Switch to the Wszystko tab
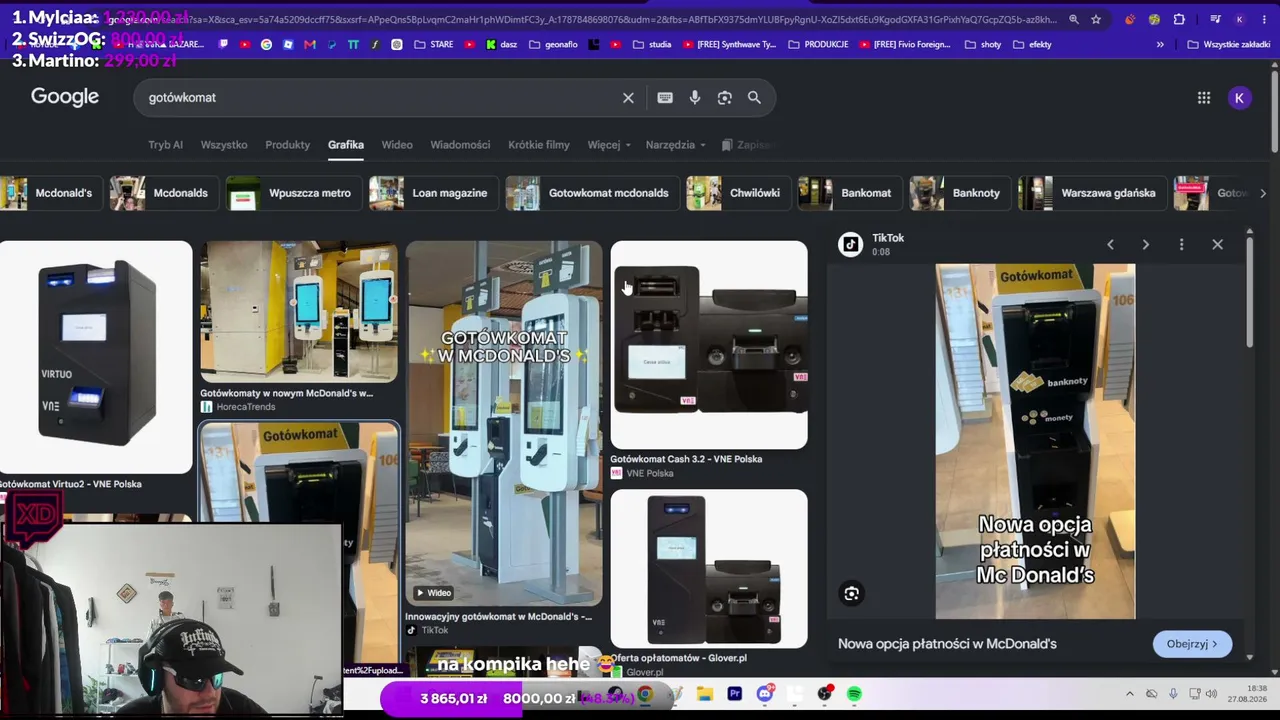Screen dimensions: 1280x720 (224, 145)
